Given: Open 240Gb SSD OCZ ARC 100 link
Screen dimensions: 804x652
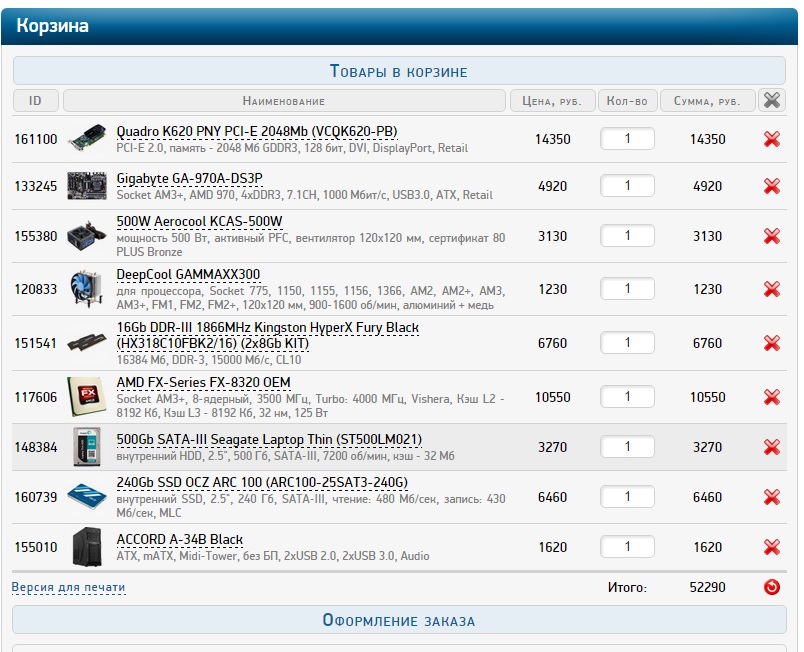Looking at the screenshot, I should point(262,483).
